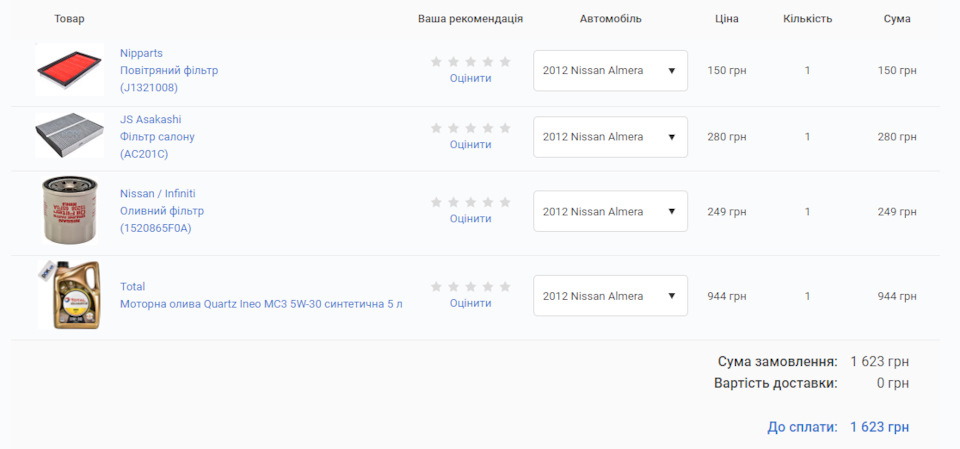Open Повітряний фільтр product link
The width and height of the screenshot is (960, 449).
tap(169, 70)
